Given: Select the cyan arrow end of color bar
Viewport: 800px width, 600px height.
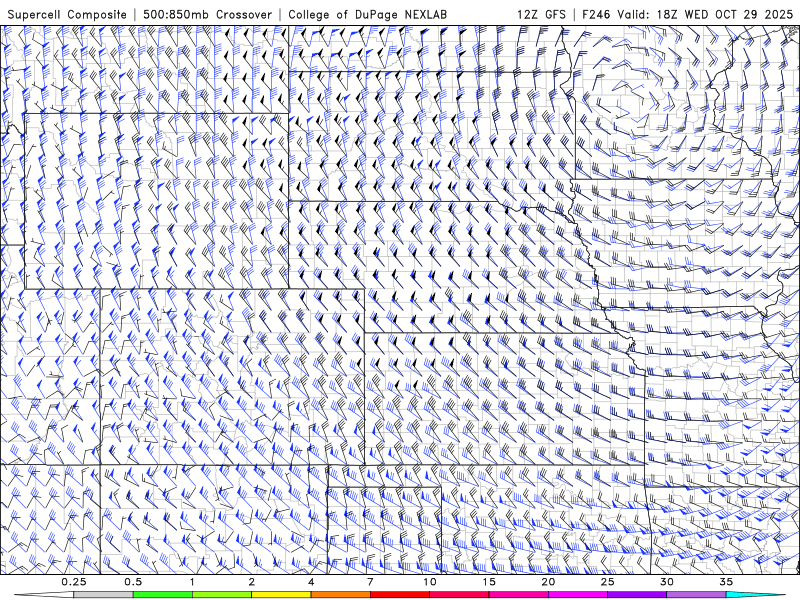Looking at the screenshot, I should (756, 595).
